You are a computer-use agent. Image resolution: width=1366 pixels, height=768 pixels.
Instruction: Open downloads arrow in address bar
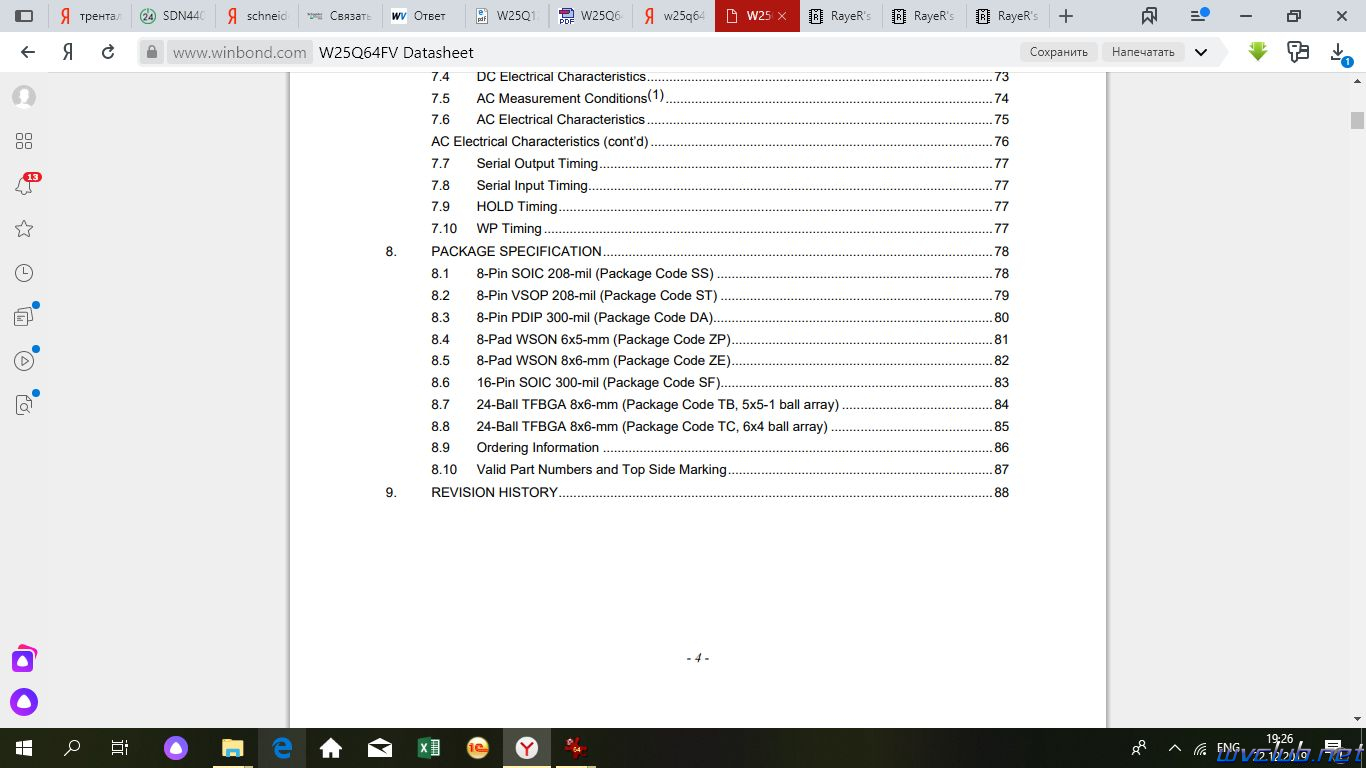point(1338,52)
